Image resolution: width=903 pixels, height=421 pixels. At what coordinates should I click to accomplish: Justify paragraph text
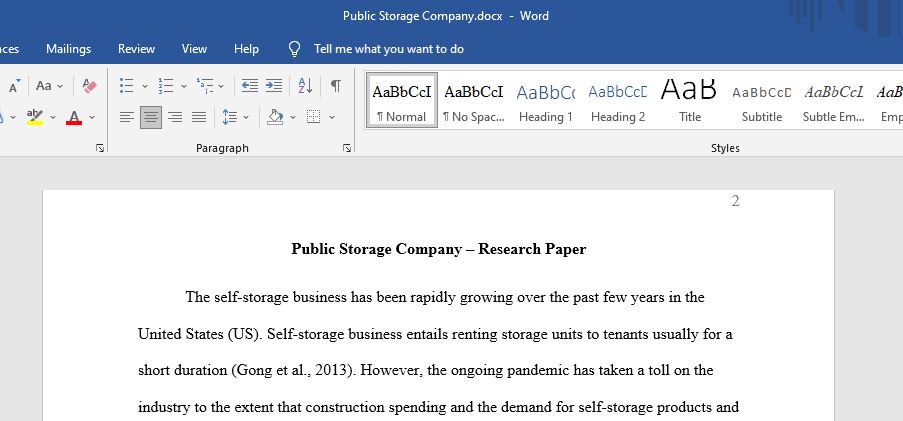point(199,117)
